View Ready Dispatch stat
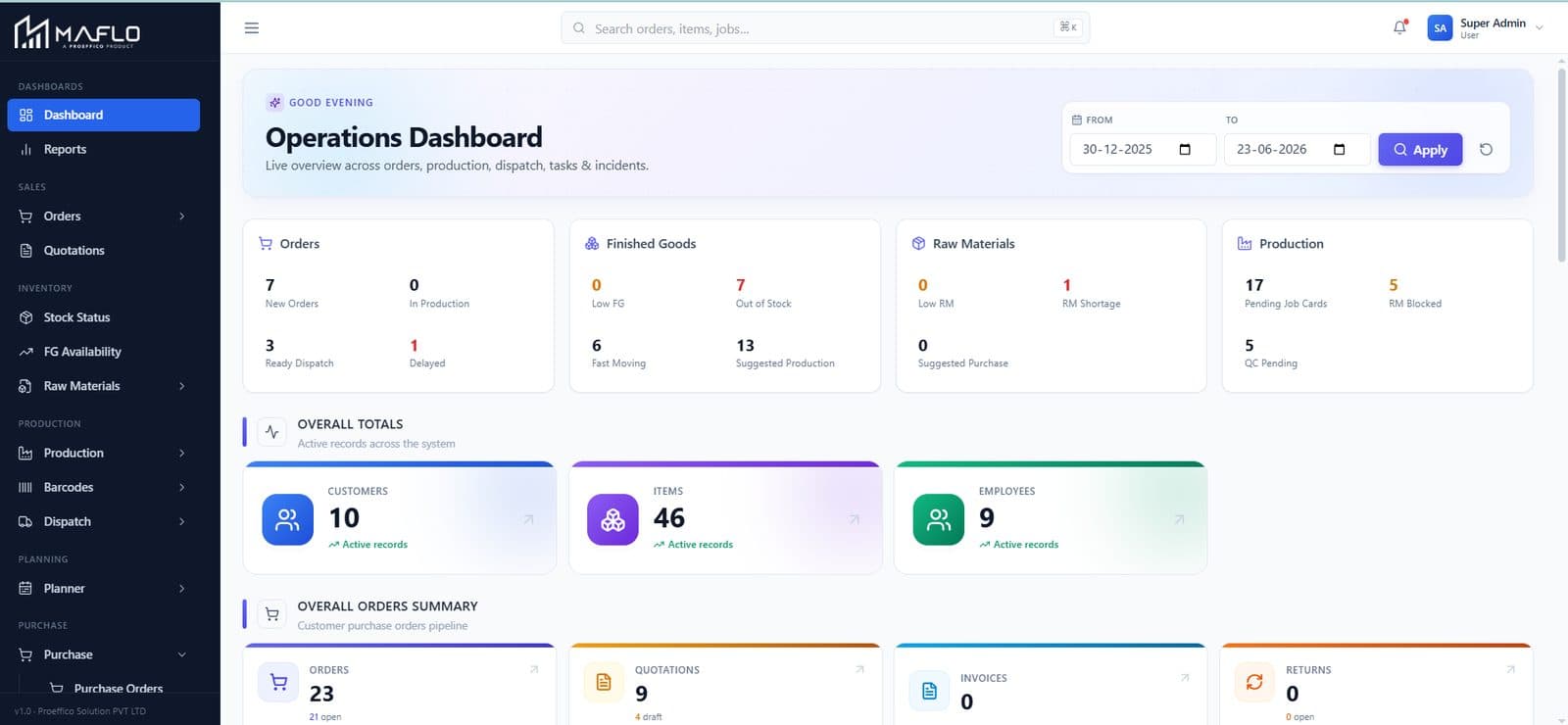The image size is (1568, 725). 299,354
